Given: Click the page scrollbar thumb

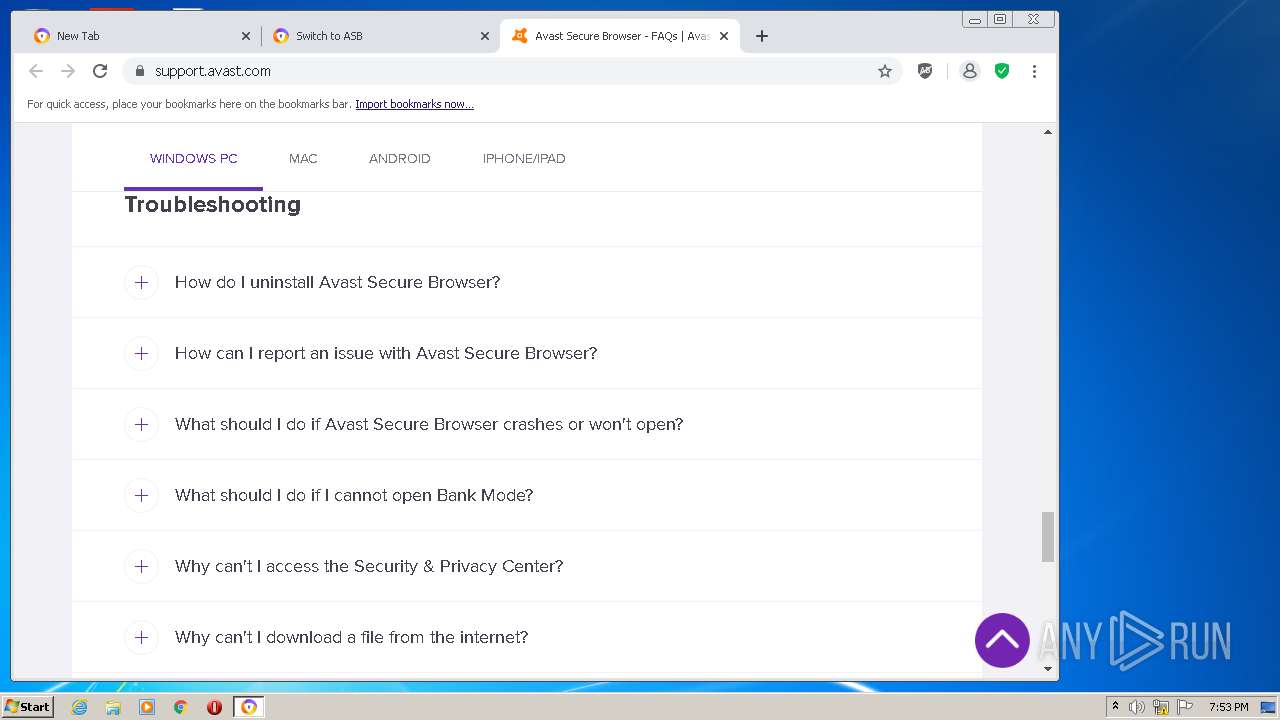Looking at the screenshot, I should click(x=1048, y=537).
